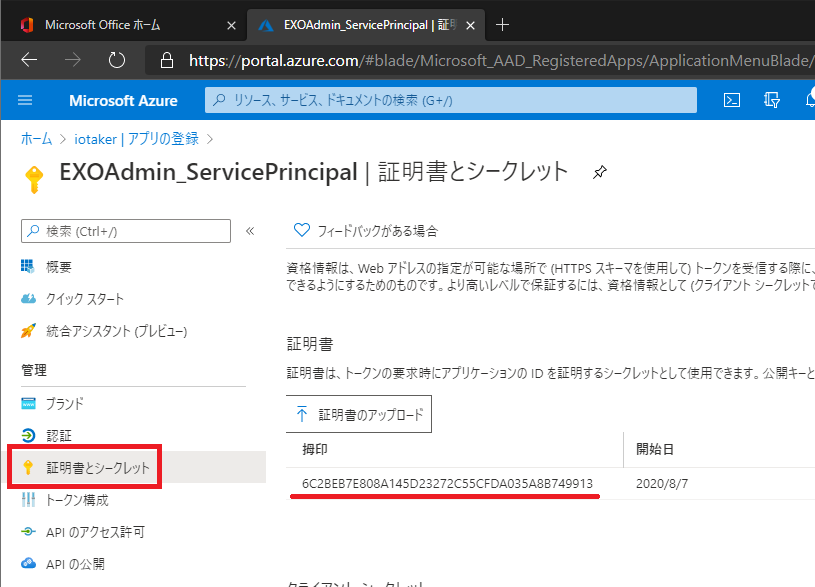Viewport: 815px width, 587px height.
Task: Open the Azure portal hamburger menu
Action: pyautogui.click(x=26, y=100)
